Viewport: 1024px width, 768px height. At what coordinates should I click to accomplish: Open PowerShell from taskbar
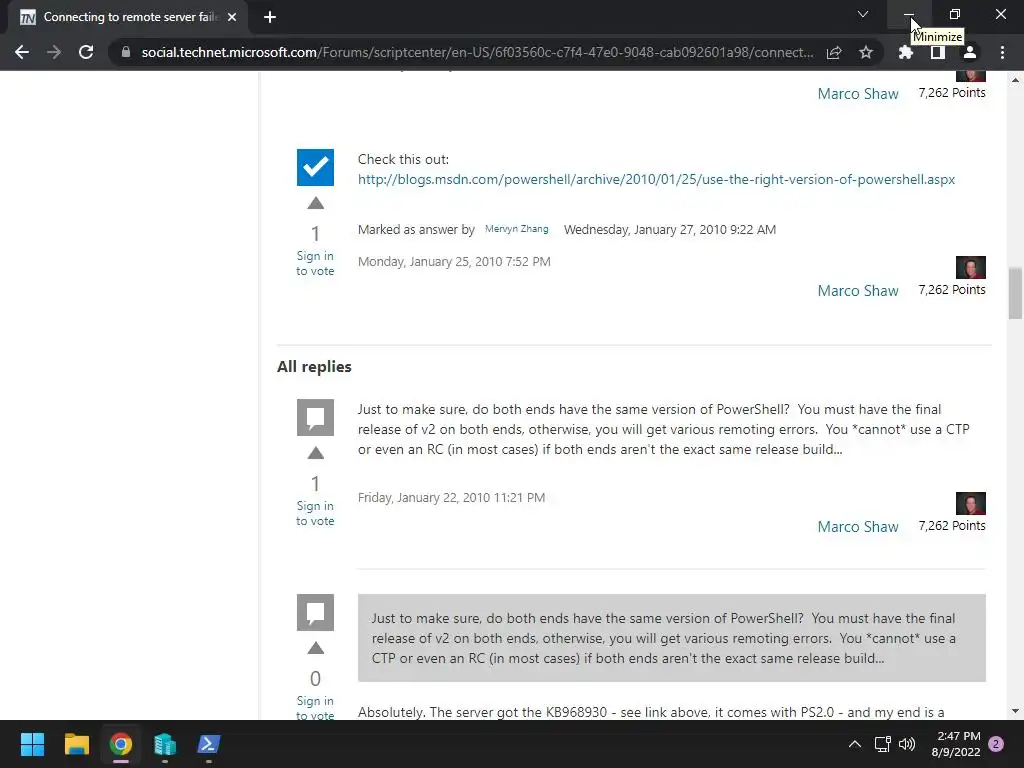tap(209, 744)
